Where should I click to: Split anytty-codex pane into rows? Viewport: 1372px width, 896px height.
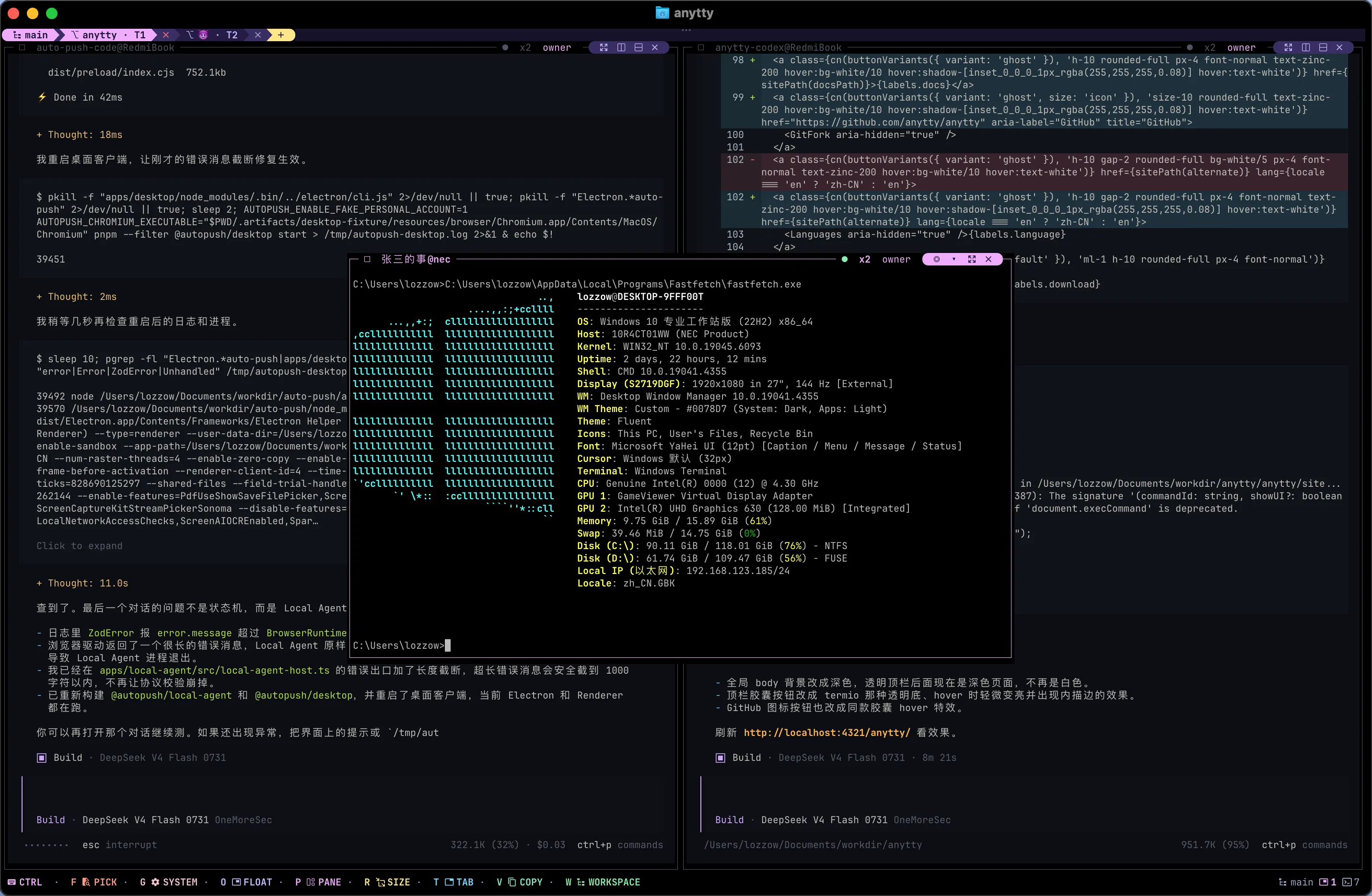1323,48
